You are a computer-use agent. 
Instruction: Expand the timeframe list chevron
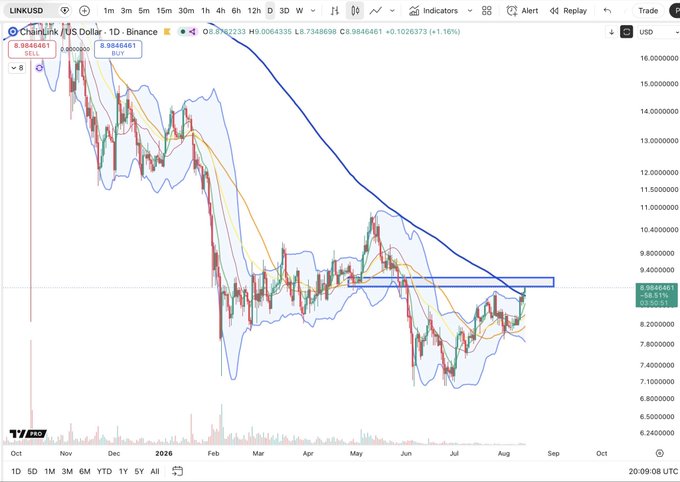313,11
